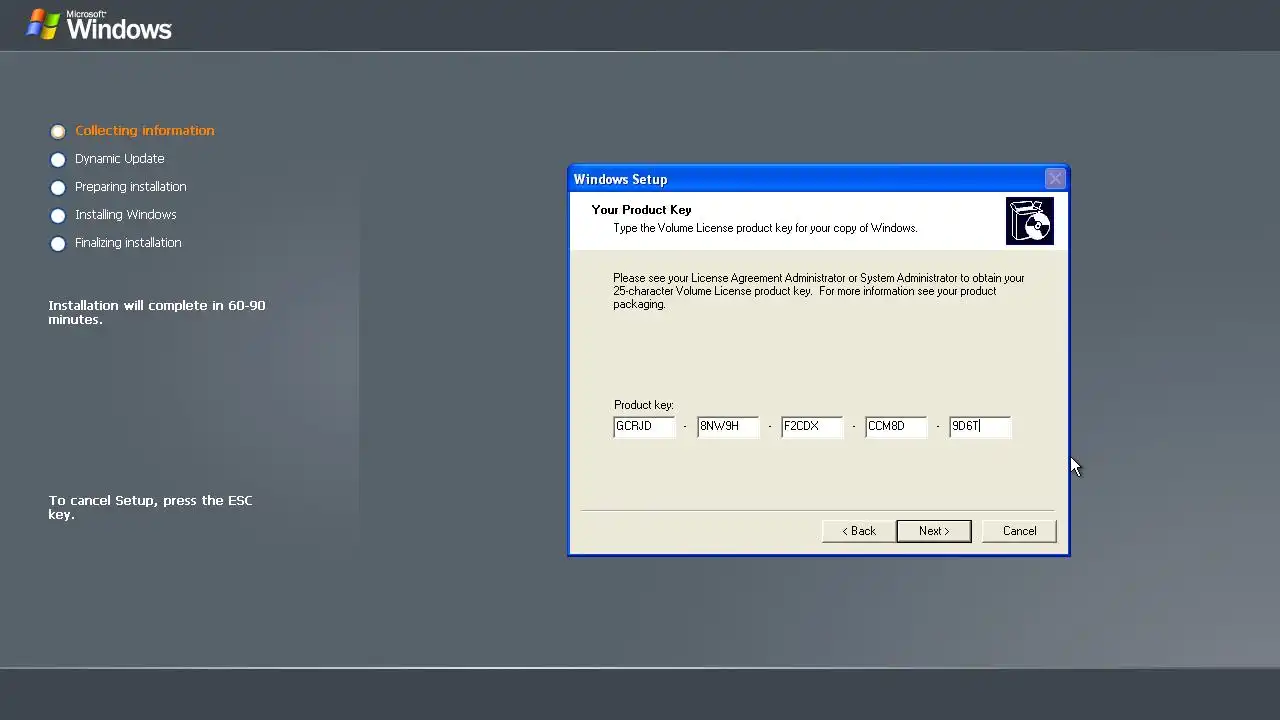The image size is (1280, 720).
Task: Click the 'Installation will complete in 60-90 minutes' text
Action: click(x=157, y=312)
